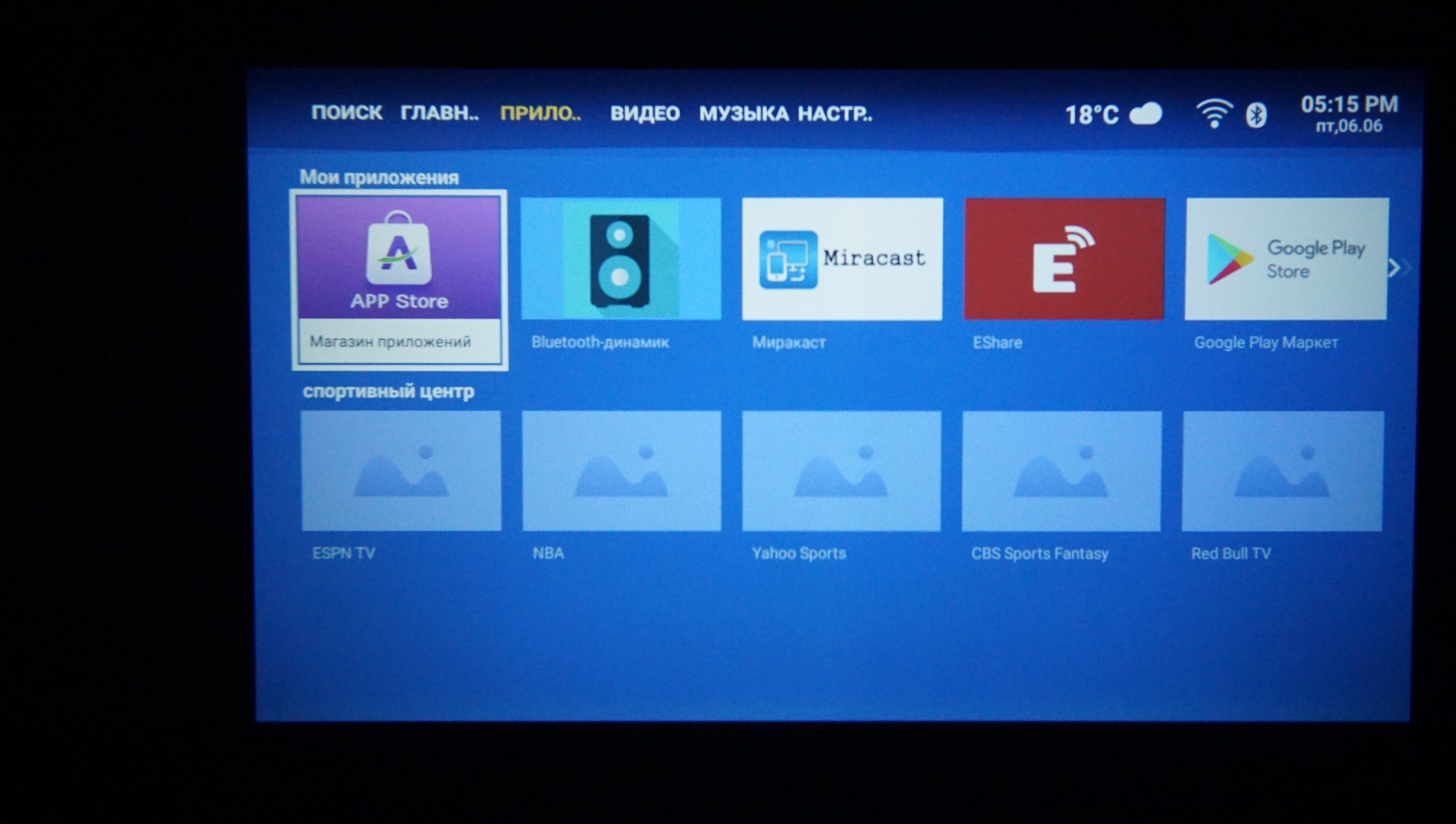Click the Wi-Fi status icon
The width and height of the screenshot is (1456, 824).
[x=1214, y=114]
